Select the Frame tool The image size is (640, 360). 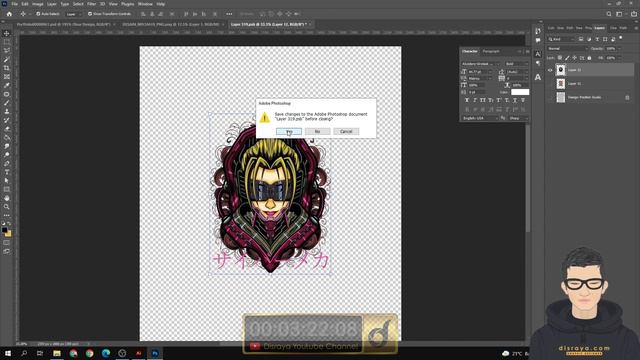[x=7, y=77]
